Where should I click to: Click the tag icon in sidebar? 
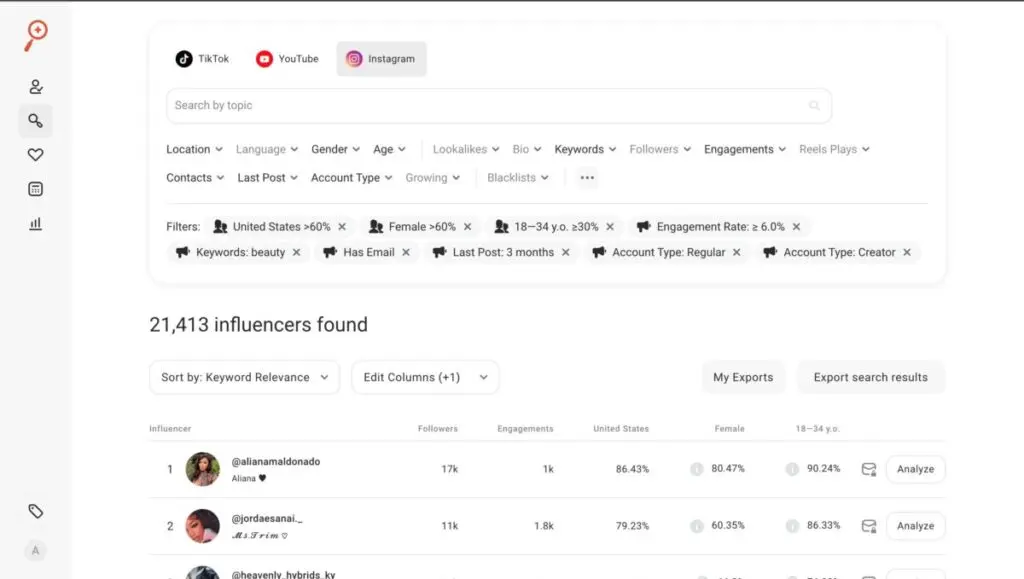click(36, 511)
